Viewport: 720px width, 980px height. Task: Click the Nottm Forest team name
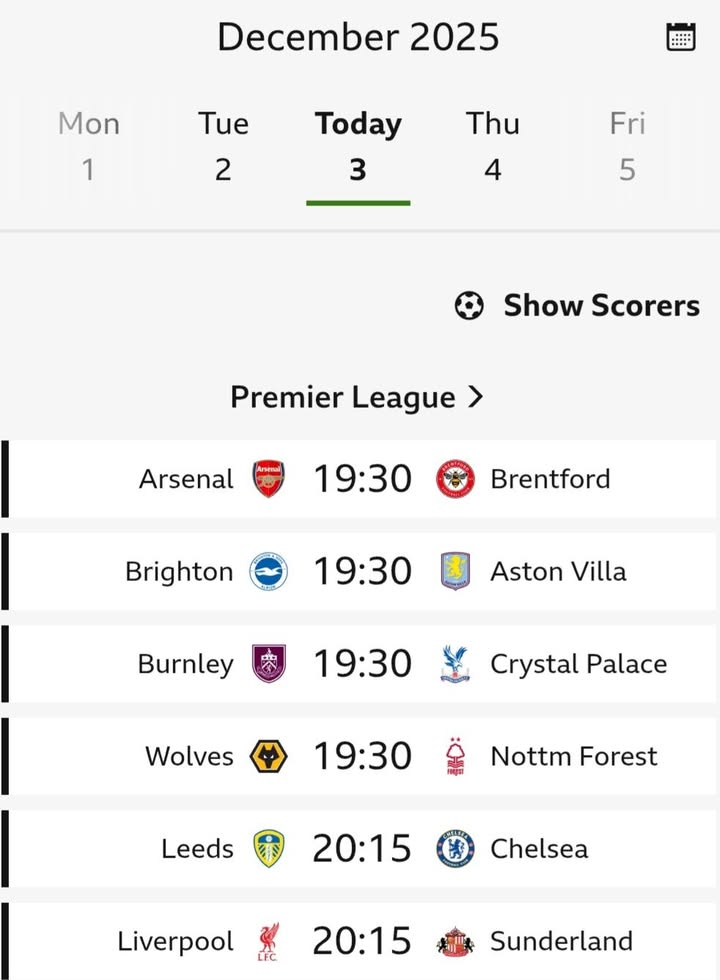tap(573, 756)
